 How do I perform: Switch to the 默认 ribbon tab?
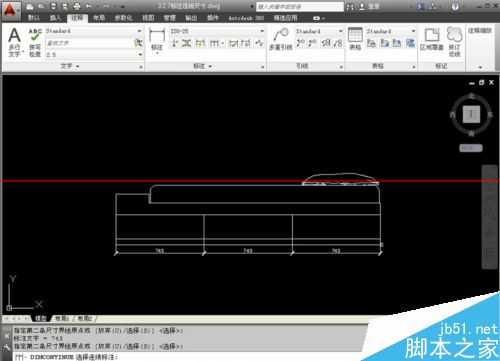click(x=33, y=18)
